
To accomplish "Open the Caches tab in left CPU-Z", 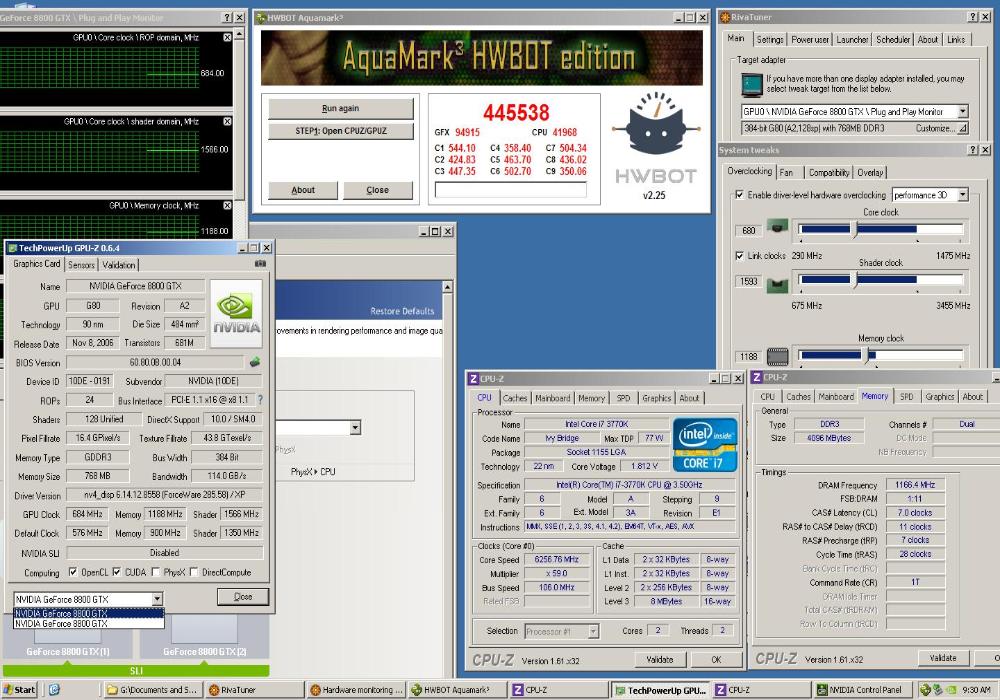I will pos(515,398).
